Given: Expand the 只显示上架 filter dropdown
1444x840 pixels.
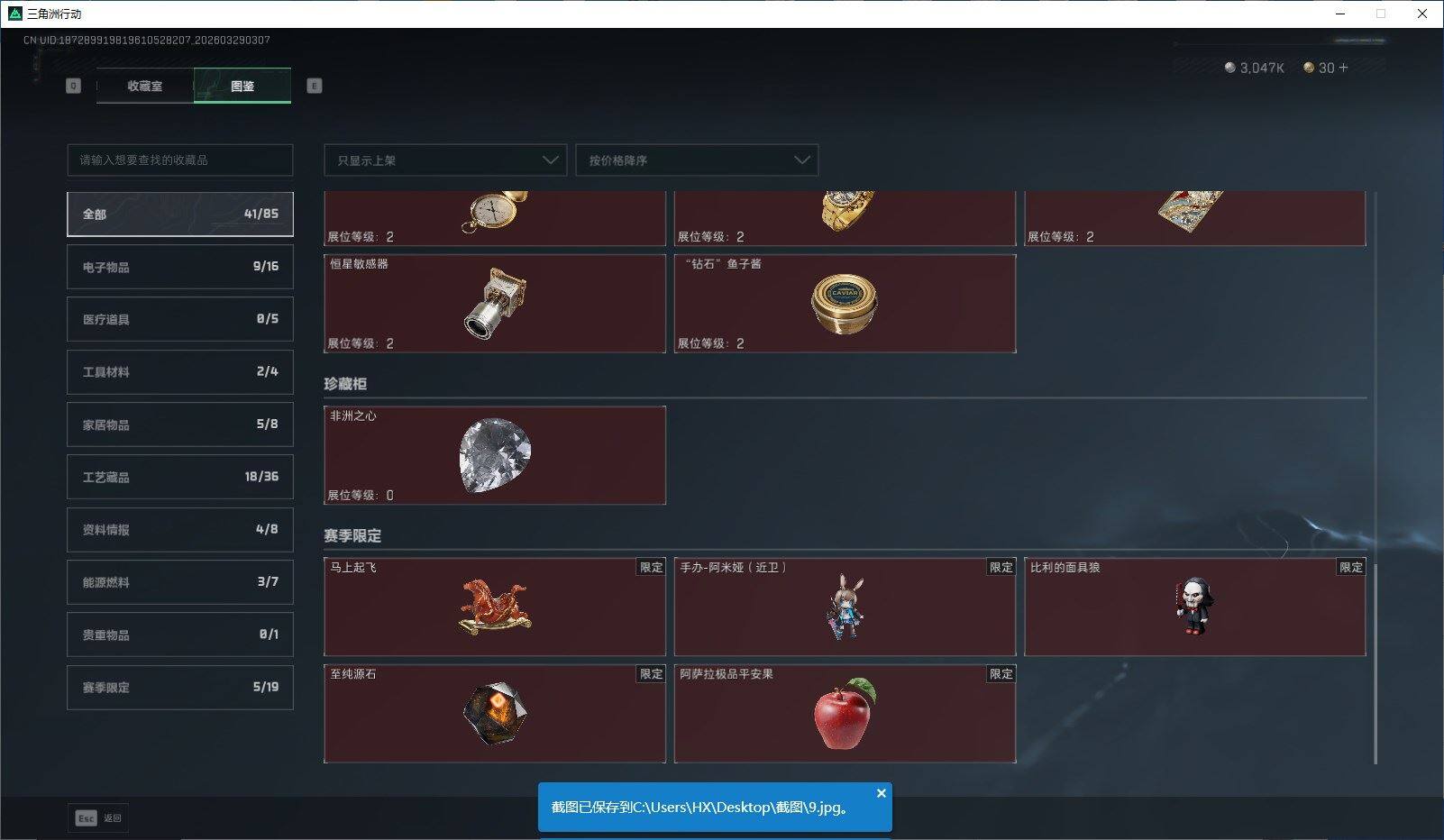Looking at the screenshot, I should click(x=445, y=160).
